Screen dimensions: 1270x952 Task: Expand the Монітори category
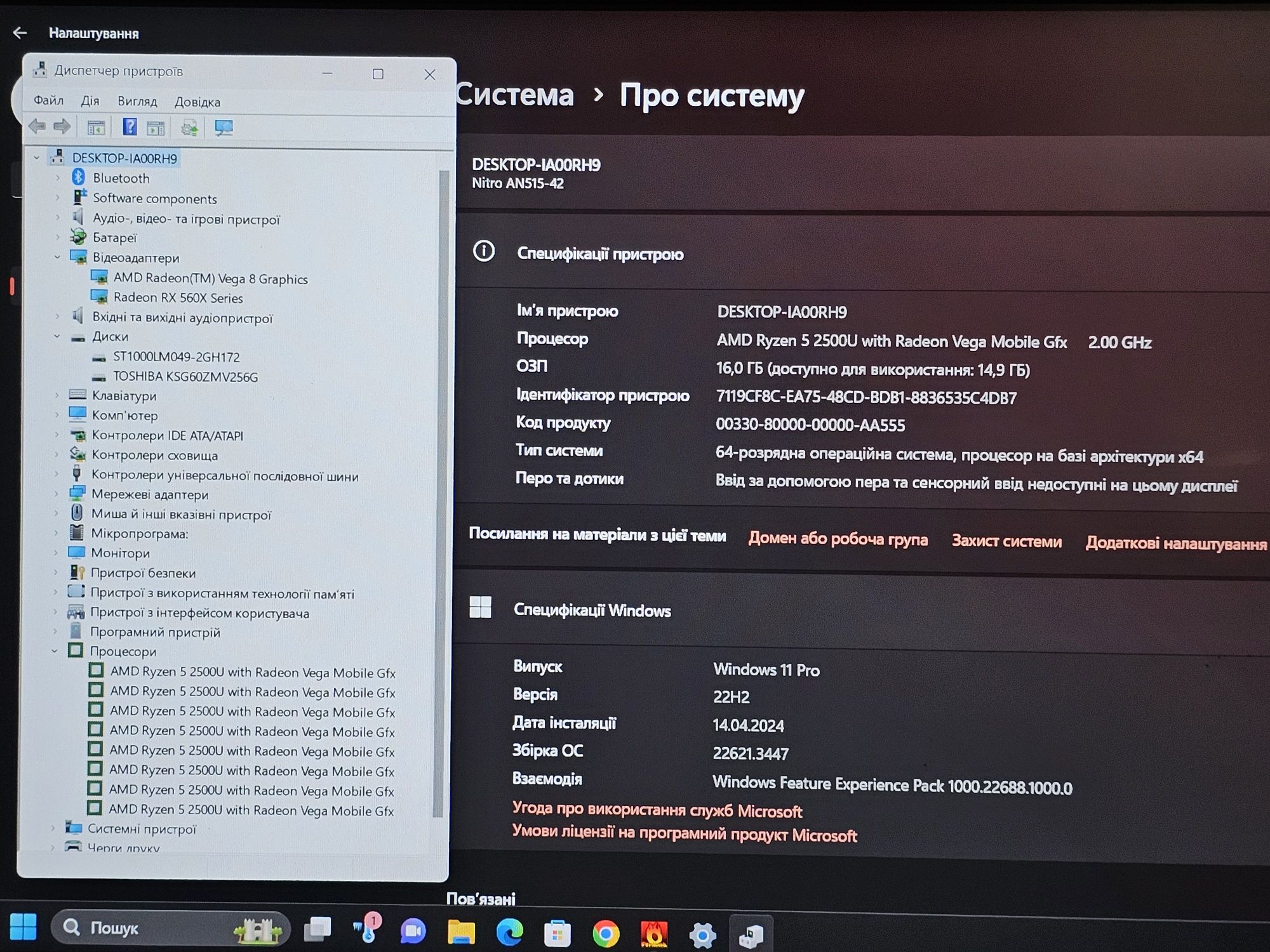point(56,552)
